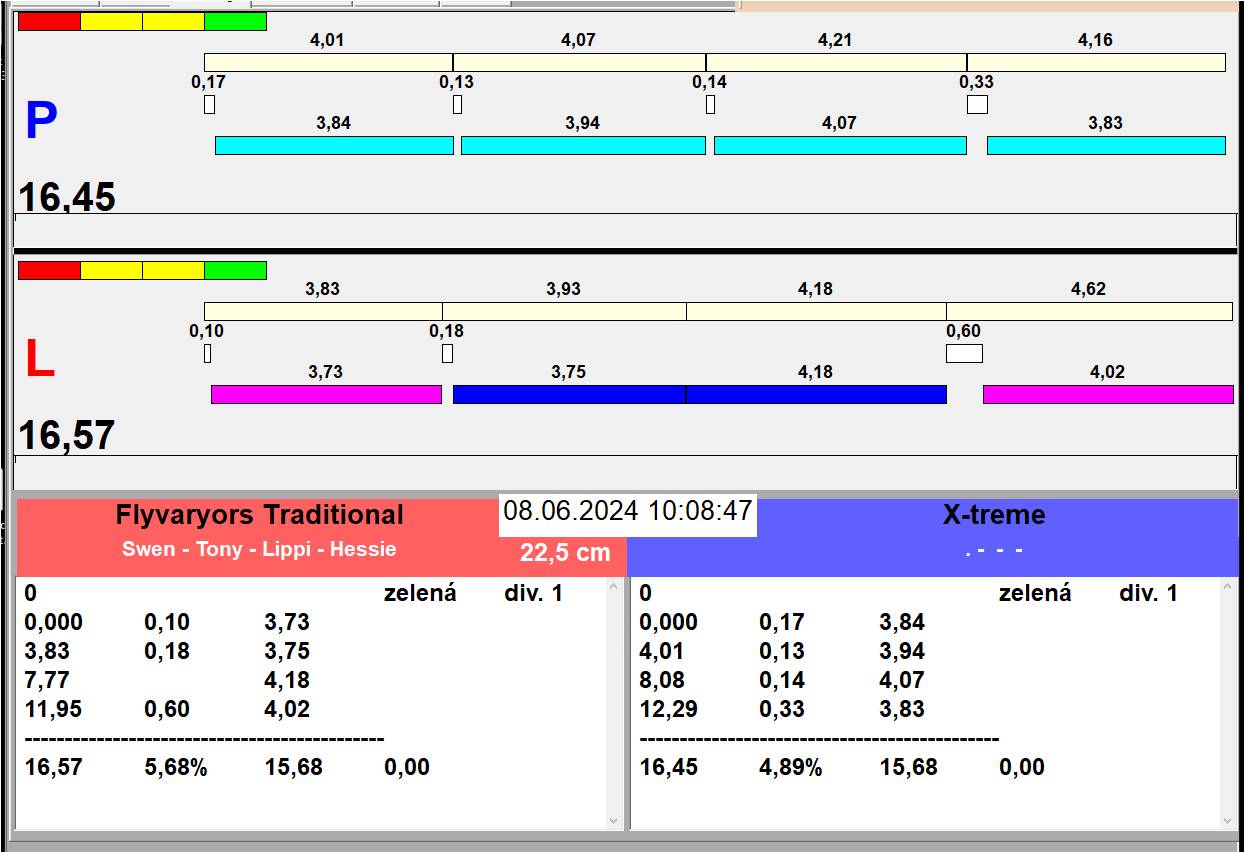Viewport: 1244px width, 852px height.
Task: Click the red start light in lane P
Action: coord(49,22)
